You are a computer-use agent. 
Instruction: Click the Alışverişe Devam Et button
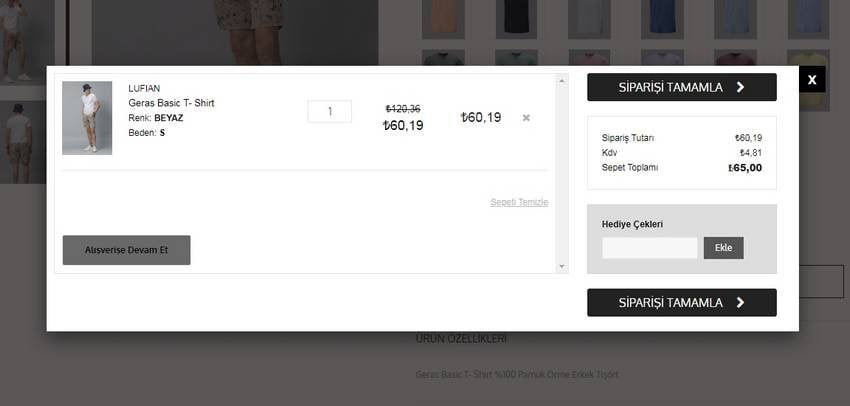[126, 250]
